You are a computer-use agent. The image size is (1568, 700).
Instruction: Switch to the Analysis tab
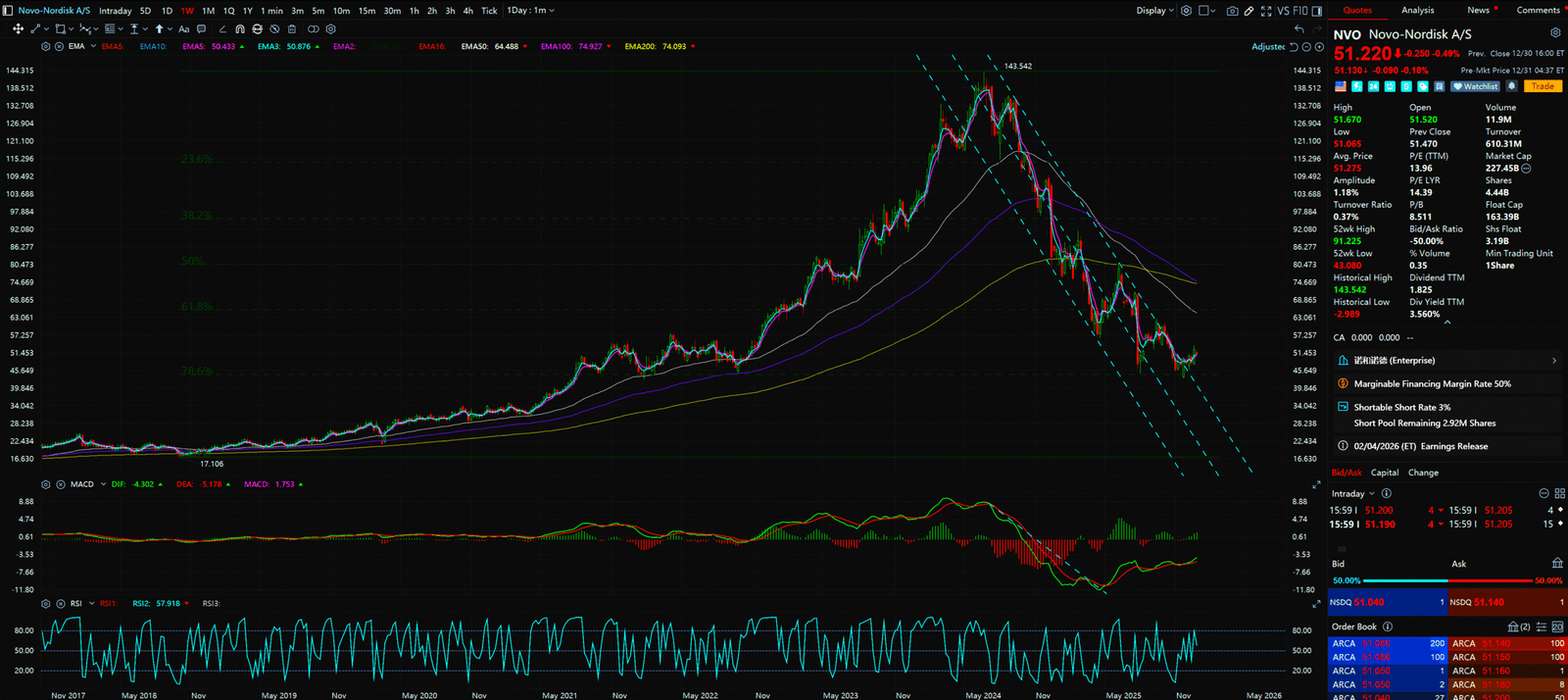click(1417, 11)
